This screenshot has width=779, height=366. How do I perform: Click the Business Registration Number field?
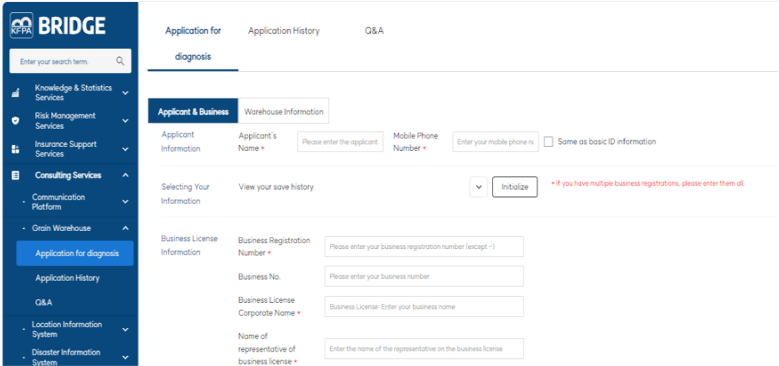424,247
